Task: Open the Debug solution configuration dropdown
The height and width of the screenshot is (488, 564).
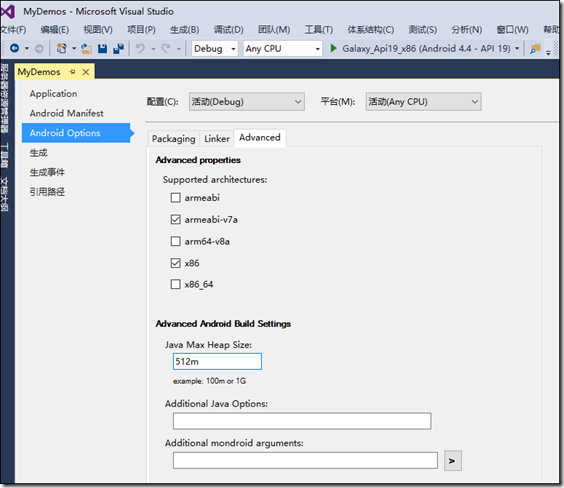Action: tap(215, 49)
